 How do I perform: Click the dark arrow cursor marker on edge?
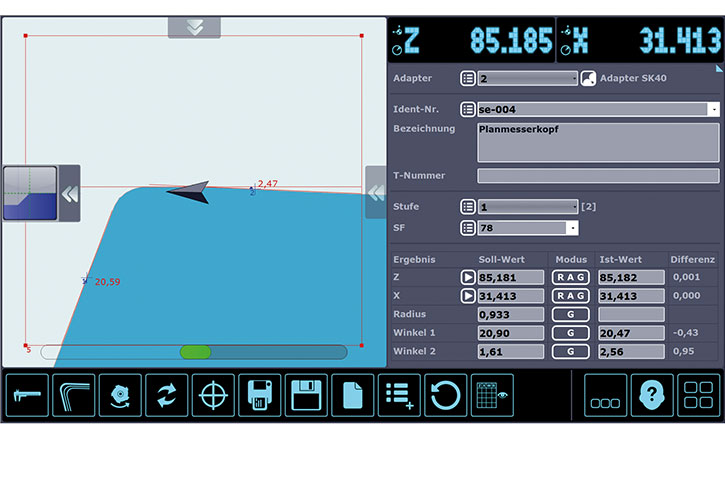[x=188, y=191]
